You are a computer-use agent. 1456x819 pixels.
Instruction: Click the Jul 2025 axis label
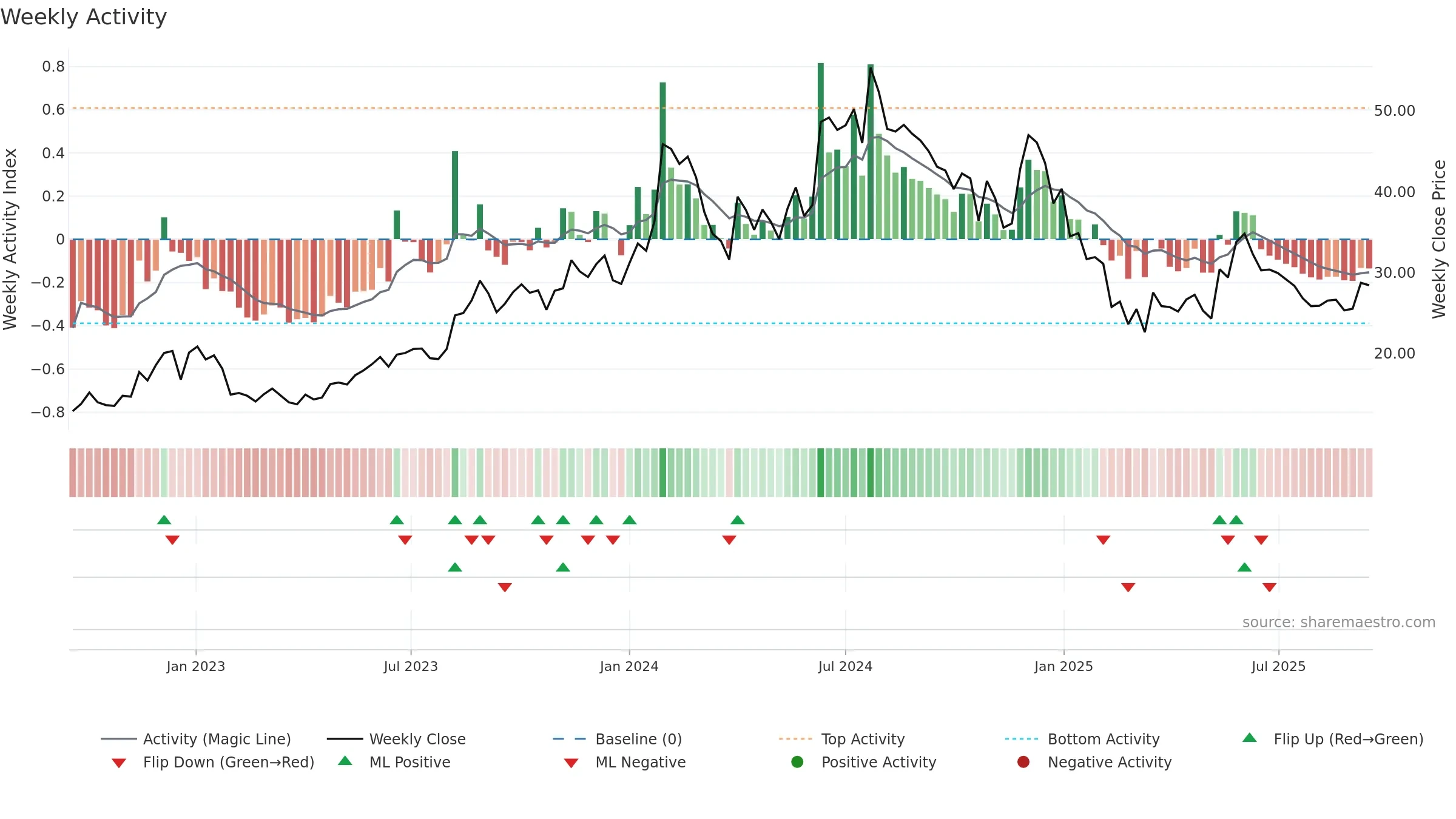coord(1278,666)
